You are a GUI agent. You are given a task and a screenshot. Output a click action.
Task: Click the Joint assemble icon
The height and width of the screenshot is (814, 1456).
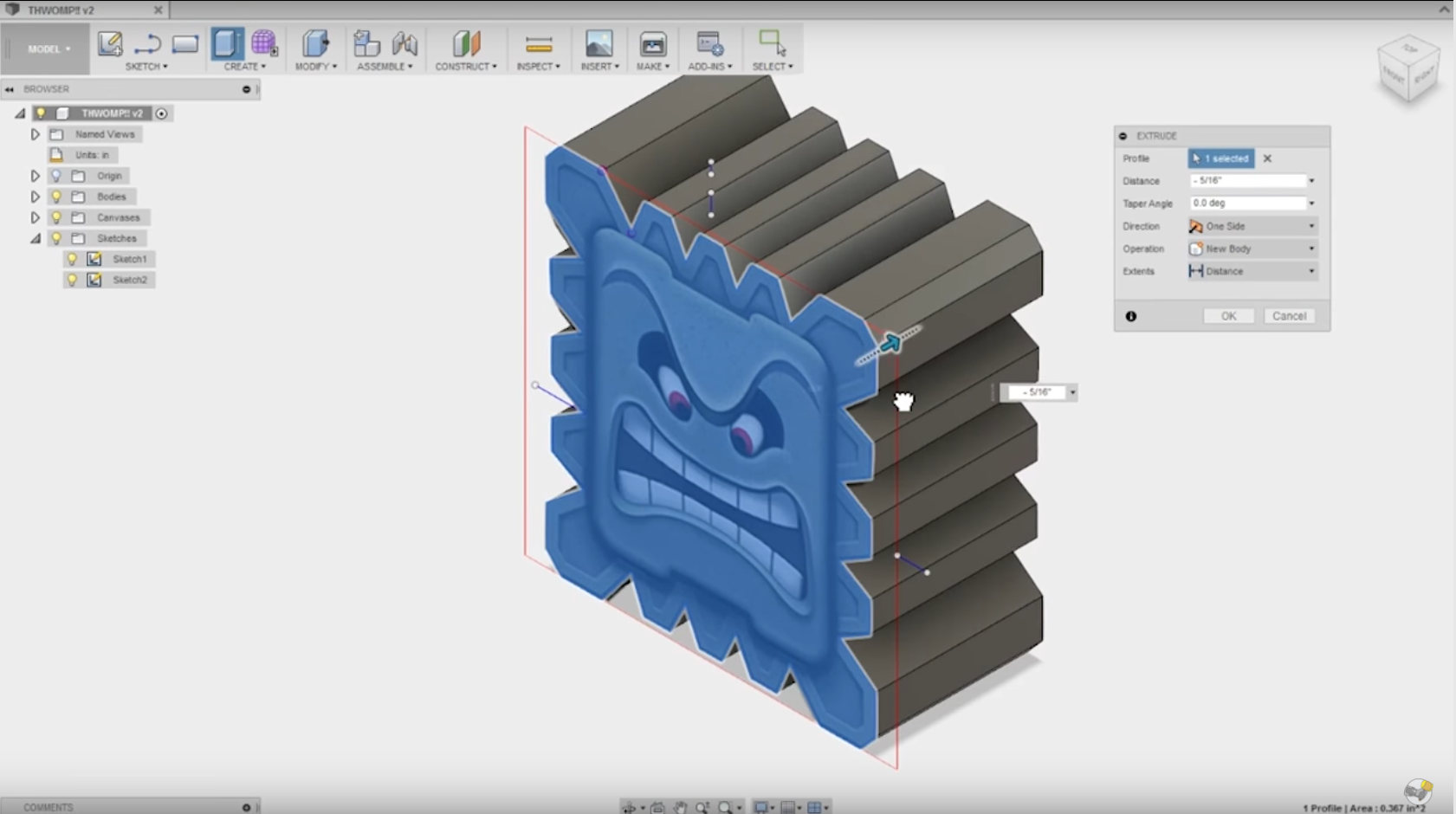pos(404,43)
